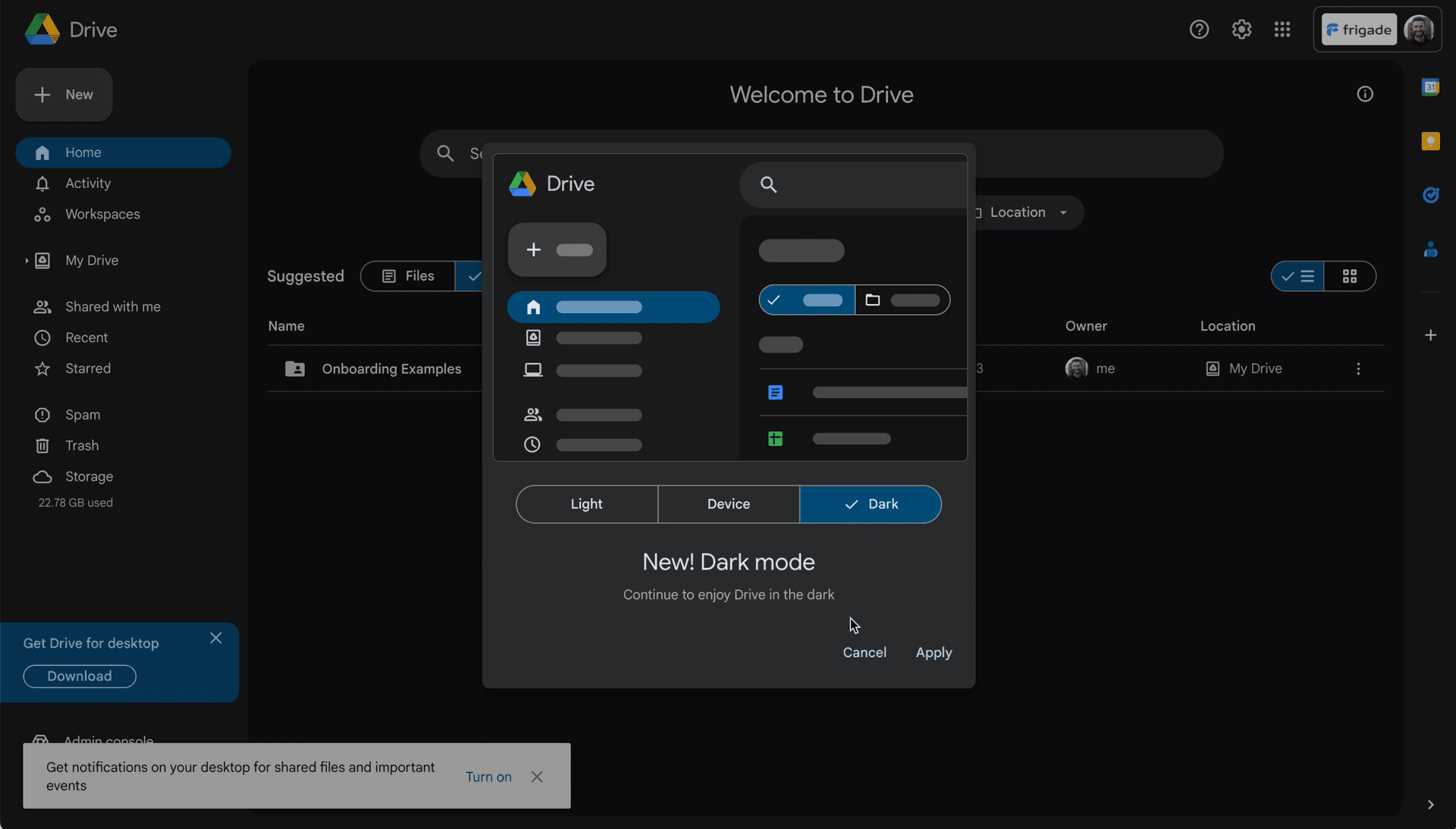The image size is (1456, 829).
Task: Open the Google apps grid icon
Action: point(1282,30)
